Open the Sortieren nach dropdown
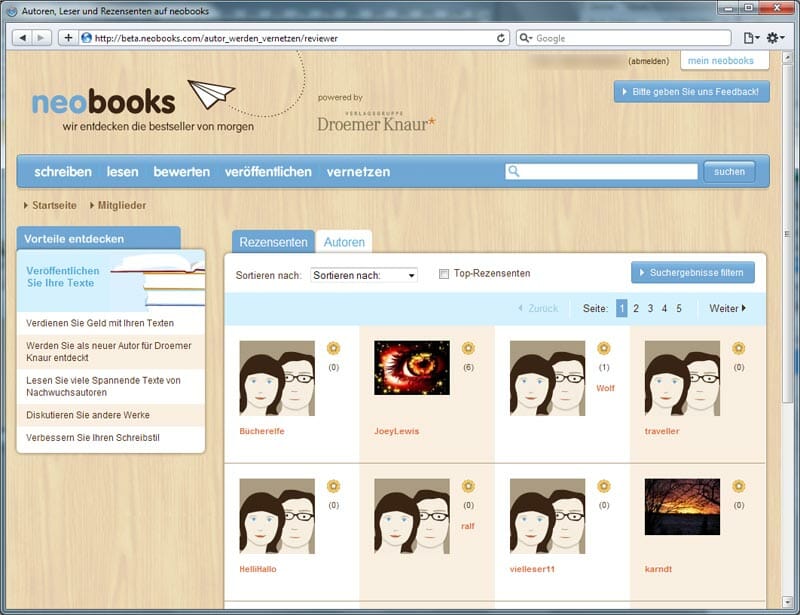The image size is (800, 615). click(364, 275)
